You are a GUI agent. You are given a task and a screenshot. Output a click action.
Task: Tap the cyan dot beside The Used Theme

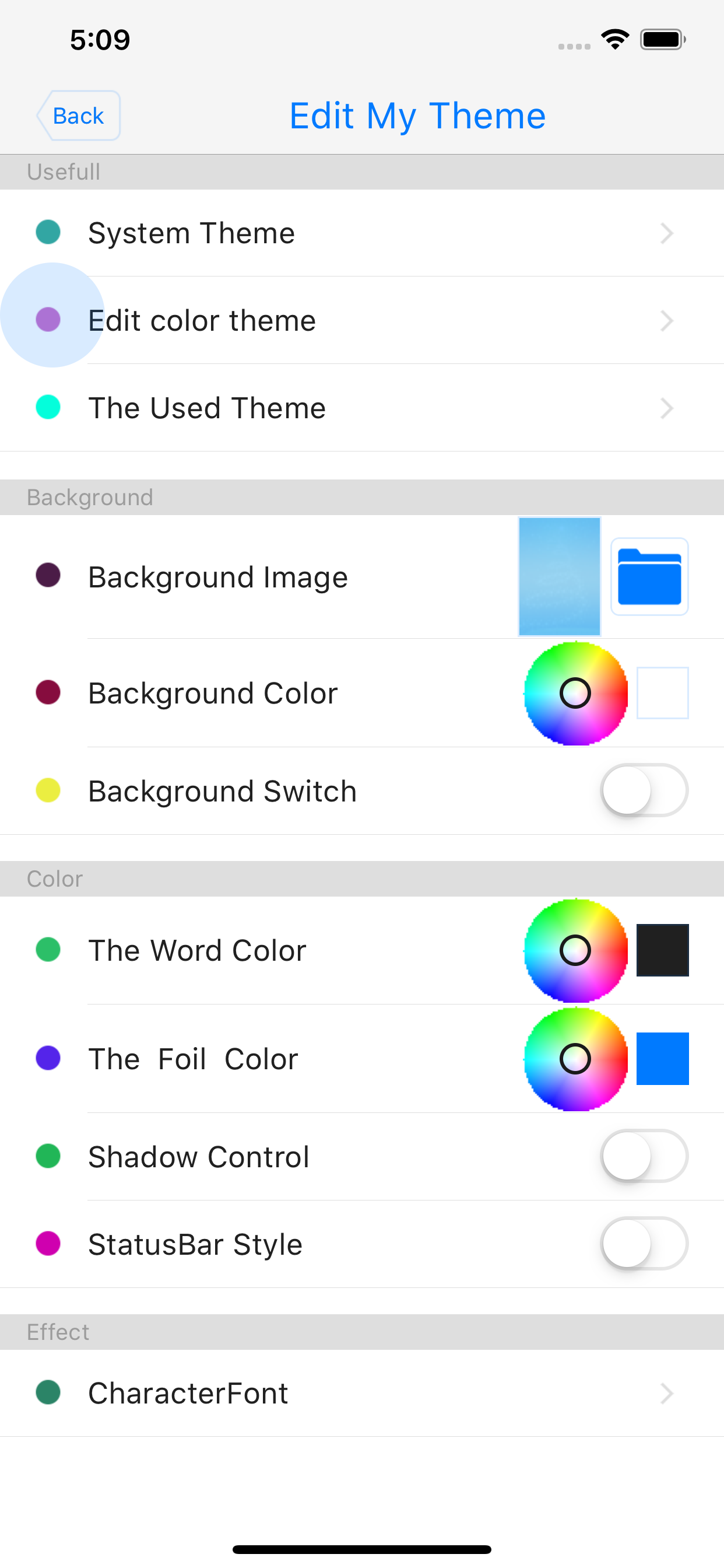pyautogui.click(x=48, y=407)
